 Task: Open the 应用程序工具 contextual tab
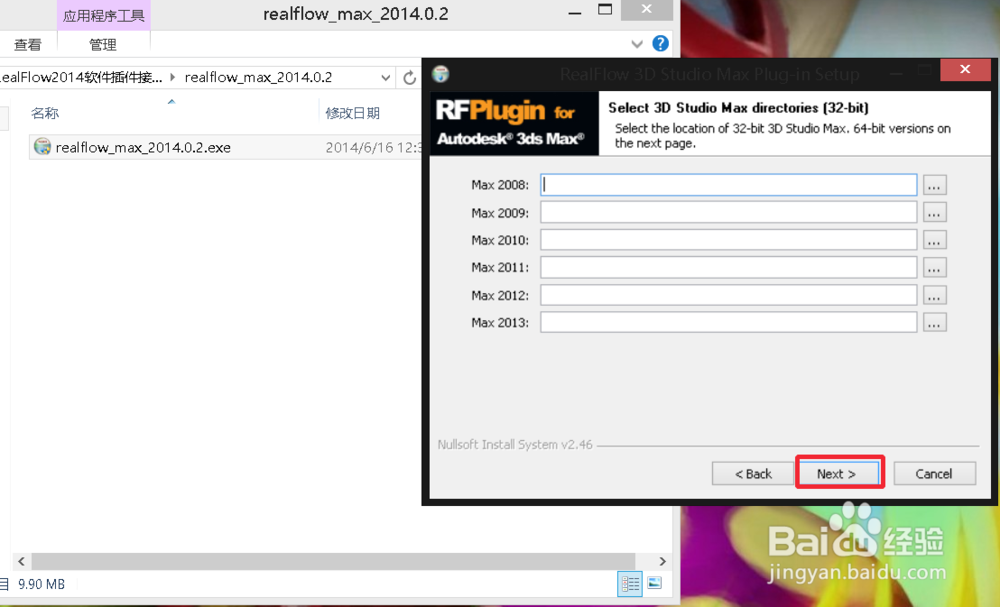(103, 15)
